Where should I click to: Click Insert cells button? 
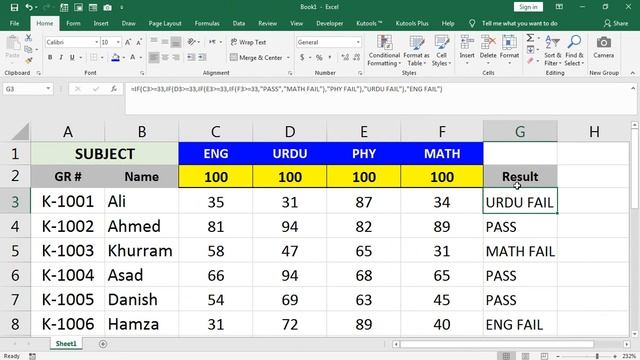pyautogui.click(x=467, y=51)
